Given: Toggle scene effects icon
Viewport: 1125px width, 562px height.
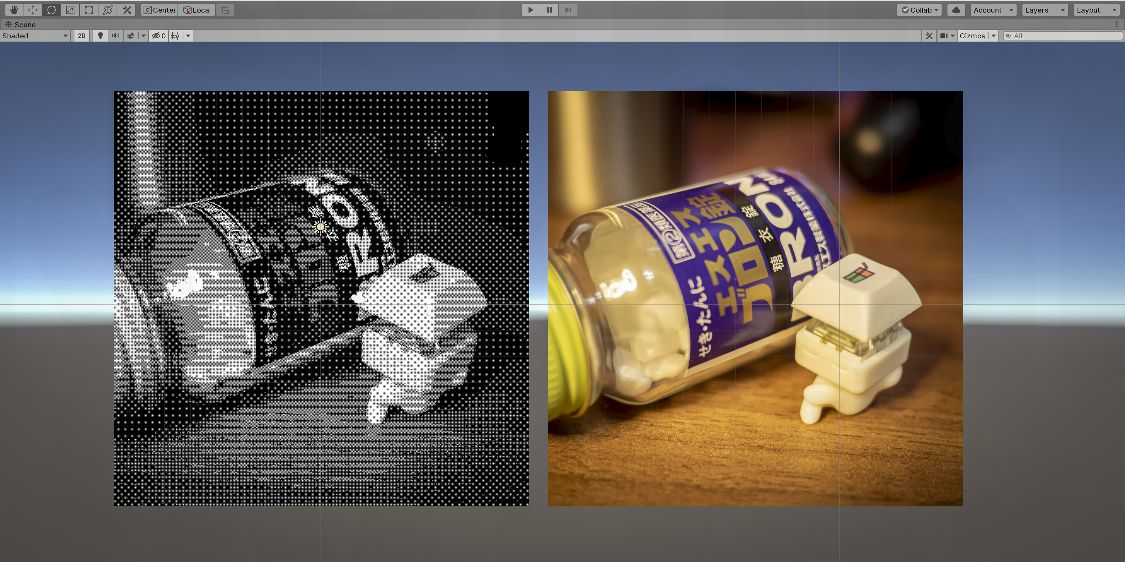Looking at the screenshot, I should (x=131, y=35).
